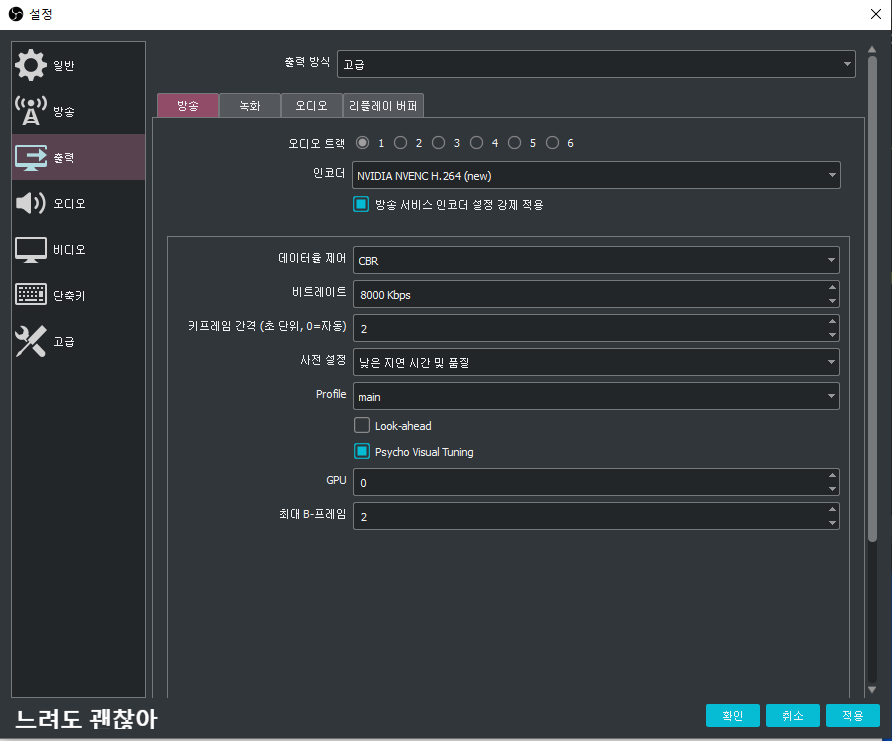
Task: Switch to the 녹화 tab
Action: 250,106
